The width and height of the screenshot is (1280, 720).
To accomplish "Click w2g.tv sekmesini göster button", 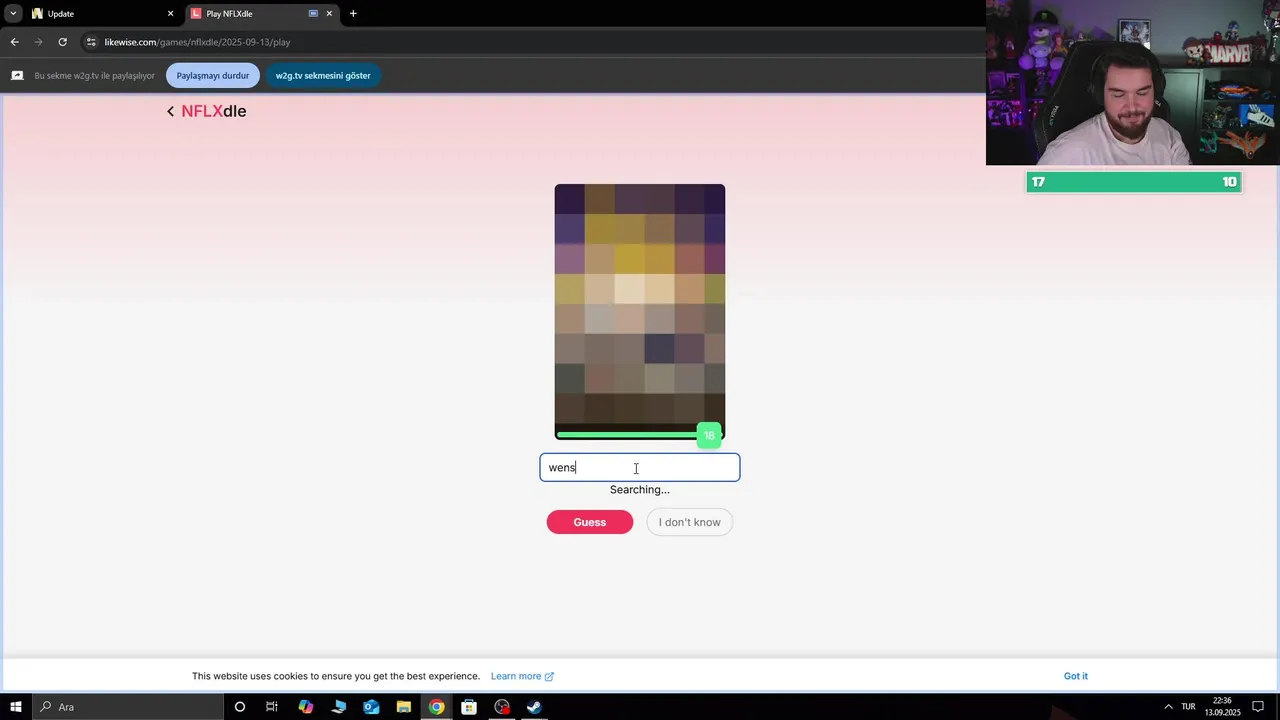I will coord(323,76).
